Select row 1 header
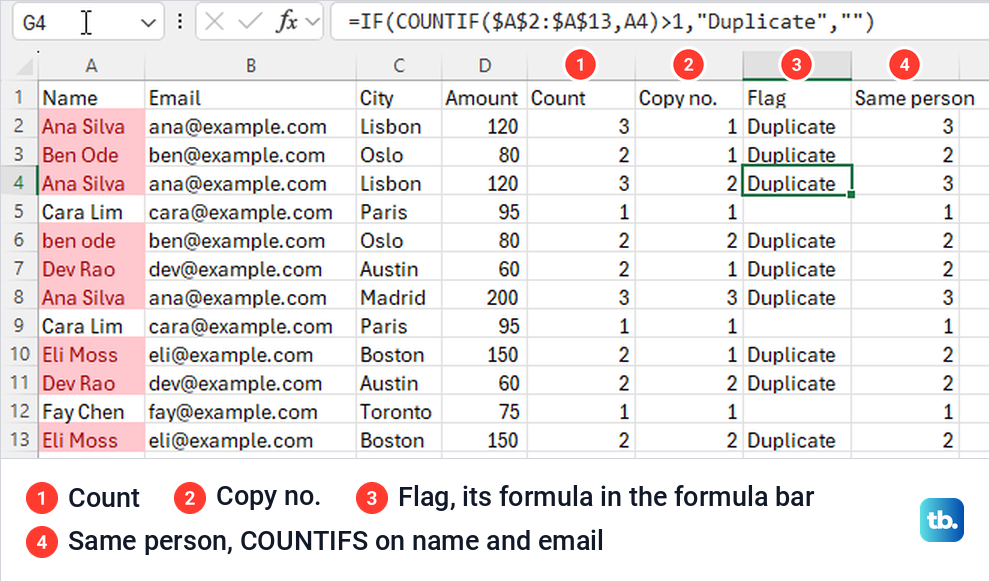This screenshot has width=990, height=582. tap(19, 97)
